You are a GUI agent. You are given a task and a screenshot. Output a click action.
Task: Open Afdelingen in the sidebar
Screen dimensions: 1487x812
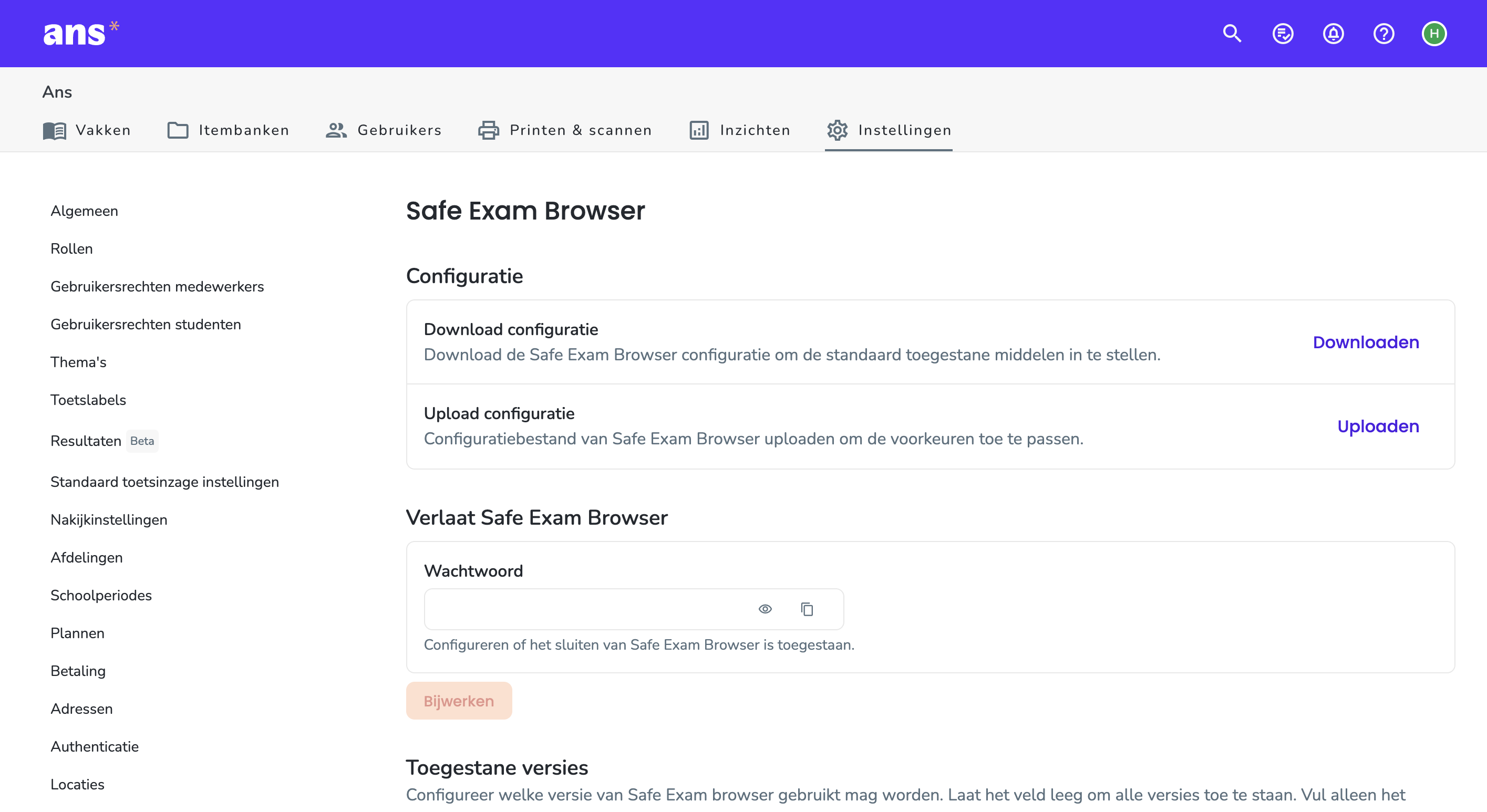point(87,557)
